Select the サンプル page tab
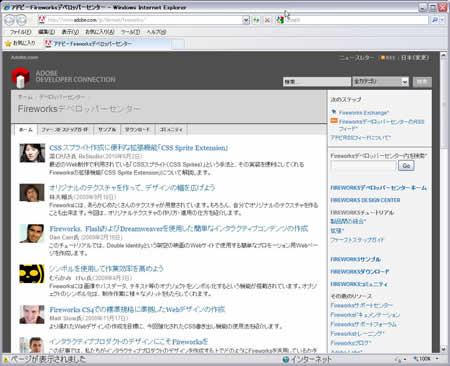Screen dimensions: 450x366 pyautogui.click(x=107, y=130)
